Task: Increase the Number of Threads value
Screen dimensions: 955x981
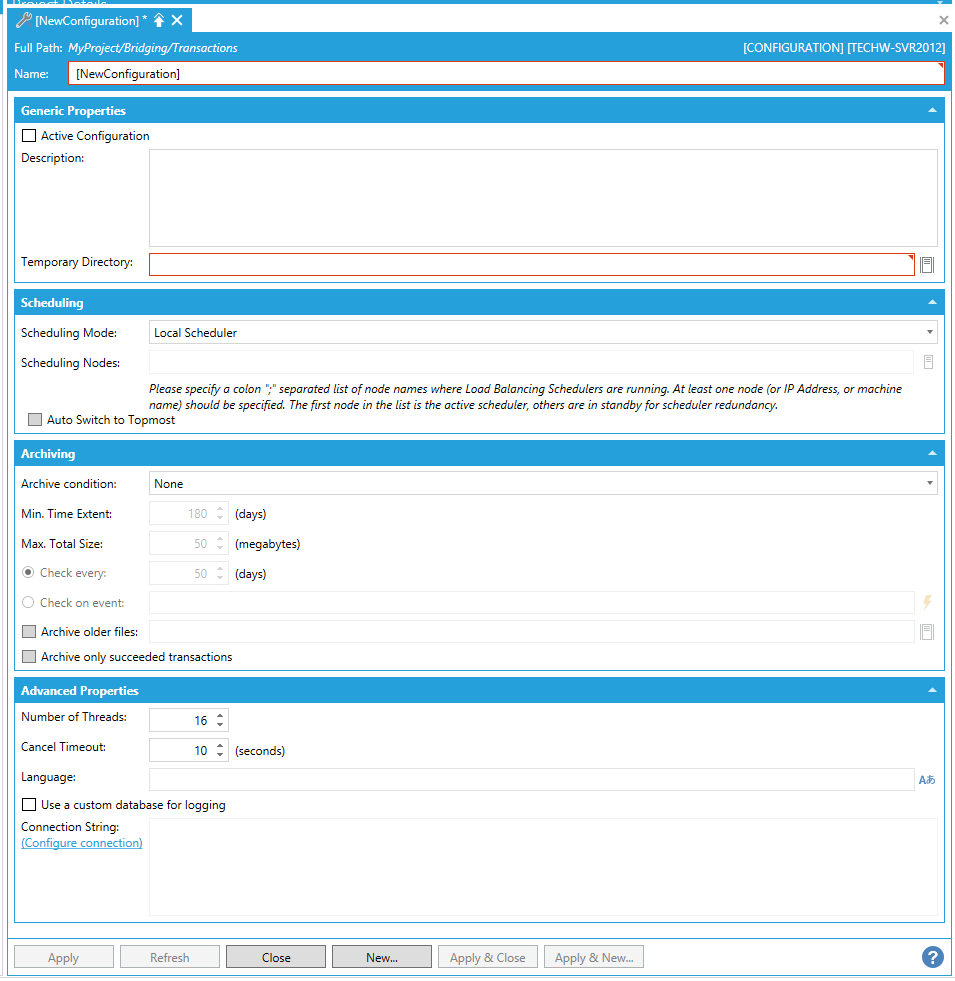Action: click(x=220, y=715)
